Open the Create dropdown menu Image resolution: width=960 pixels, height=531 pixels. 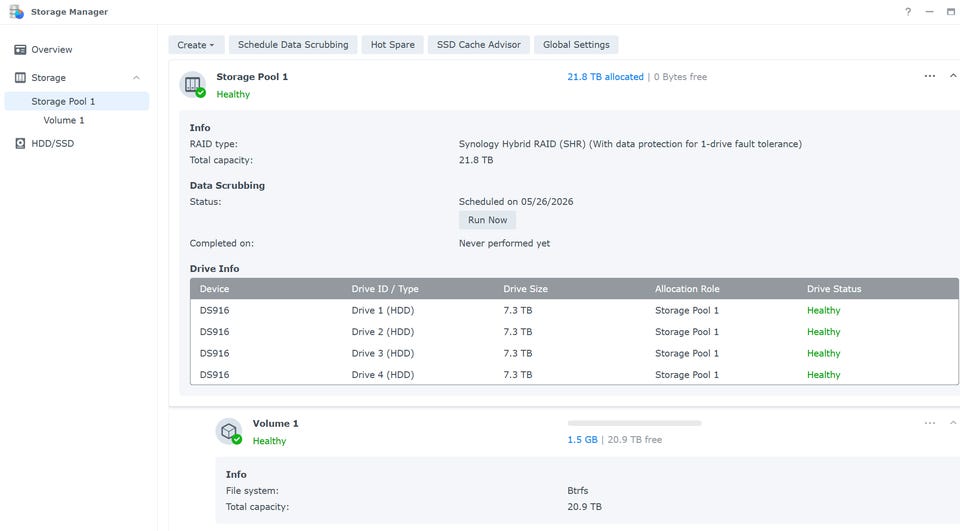pos(196,45)
